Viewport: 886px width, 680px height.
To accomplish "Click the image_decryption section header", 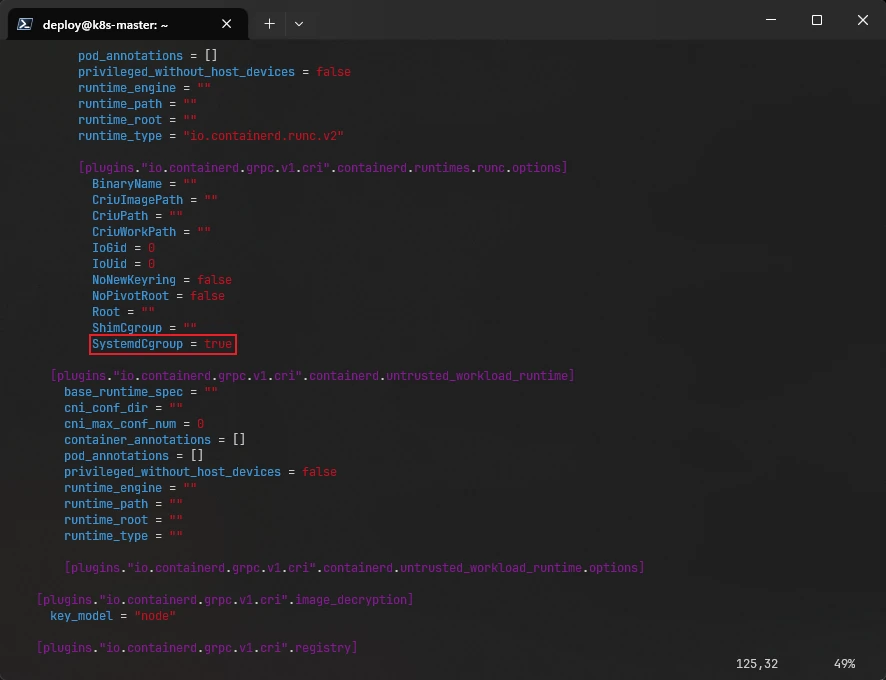I will pyautogui.click(x=224, y=600).
